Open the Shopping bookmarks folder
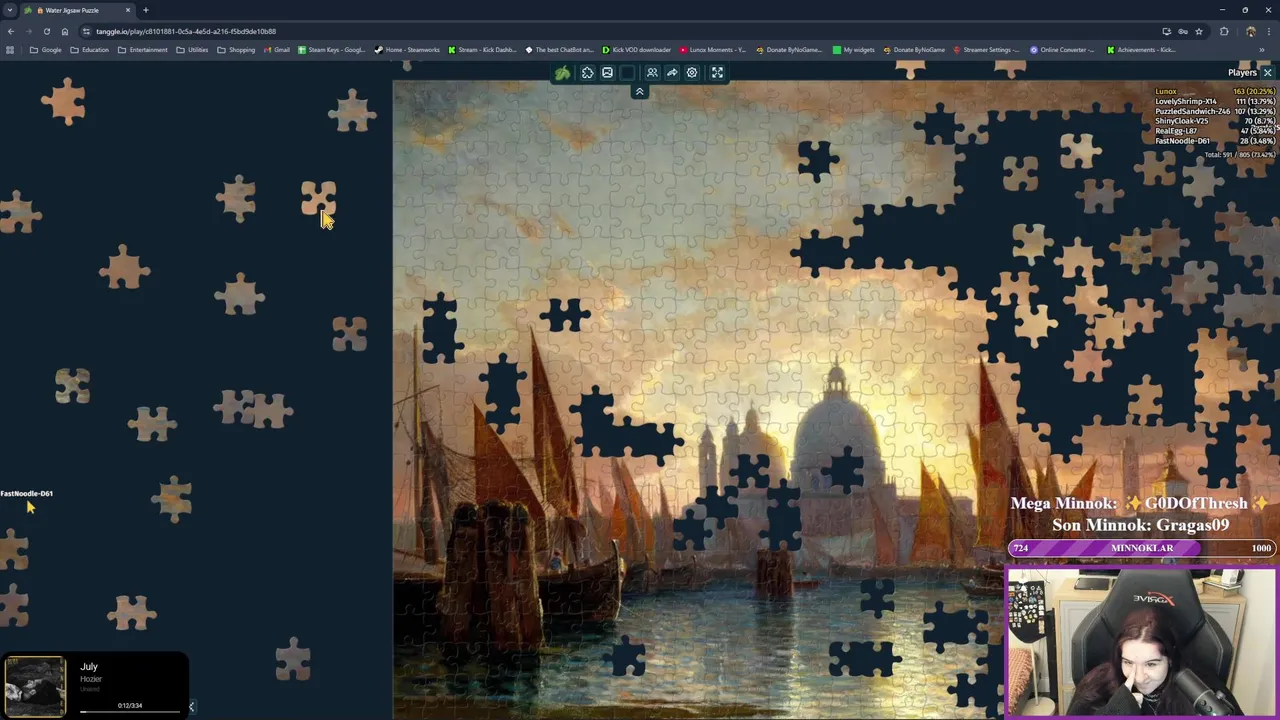 236,49
